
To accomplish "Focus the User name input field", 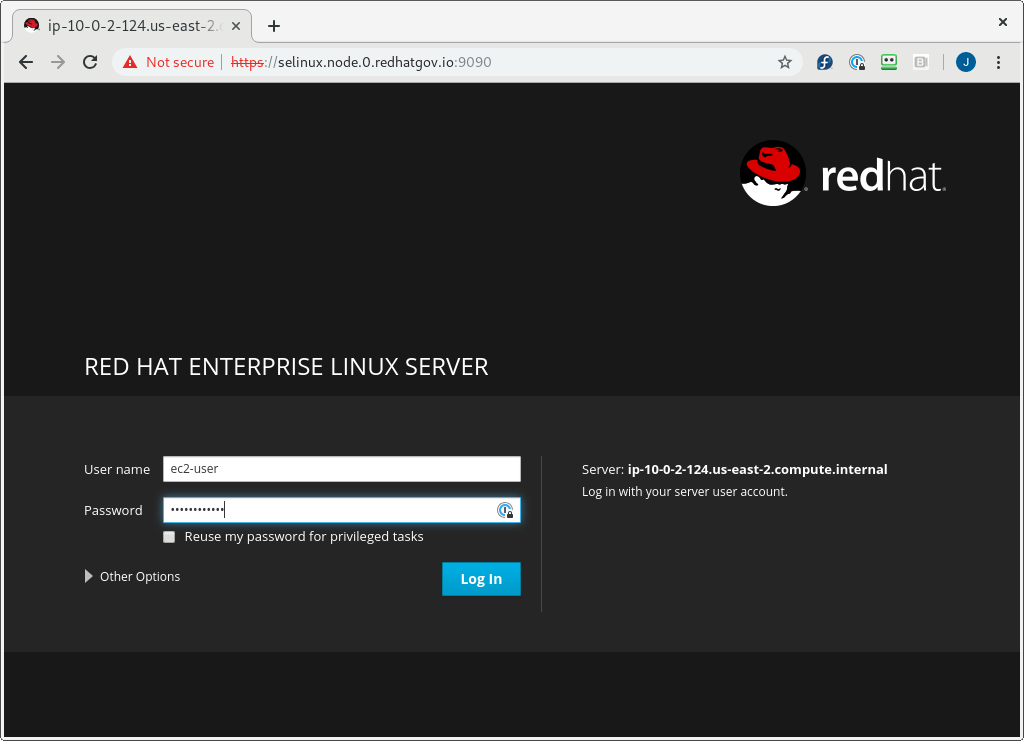I will [342, 469].
